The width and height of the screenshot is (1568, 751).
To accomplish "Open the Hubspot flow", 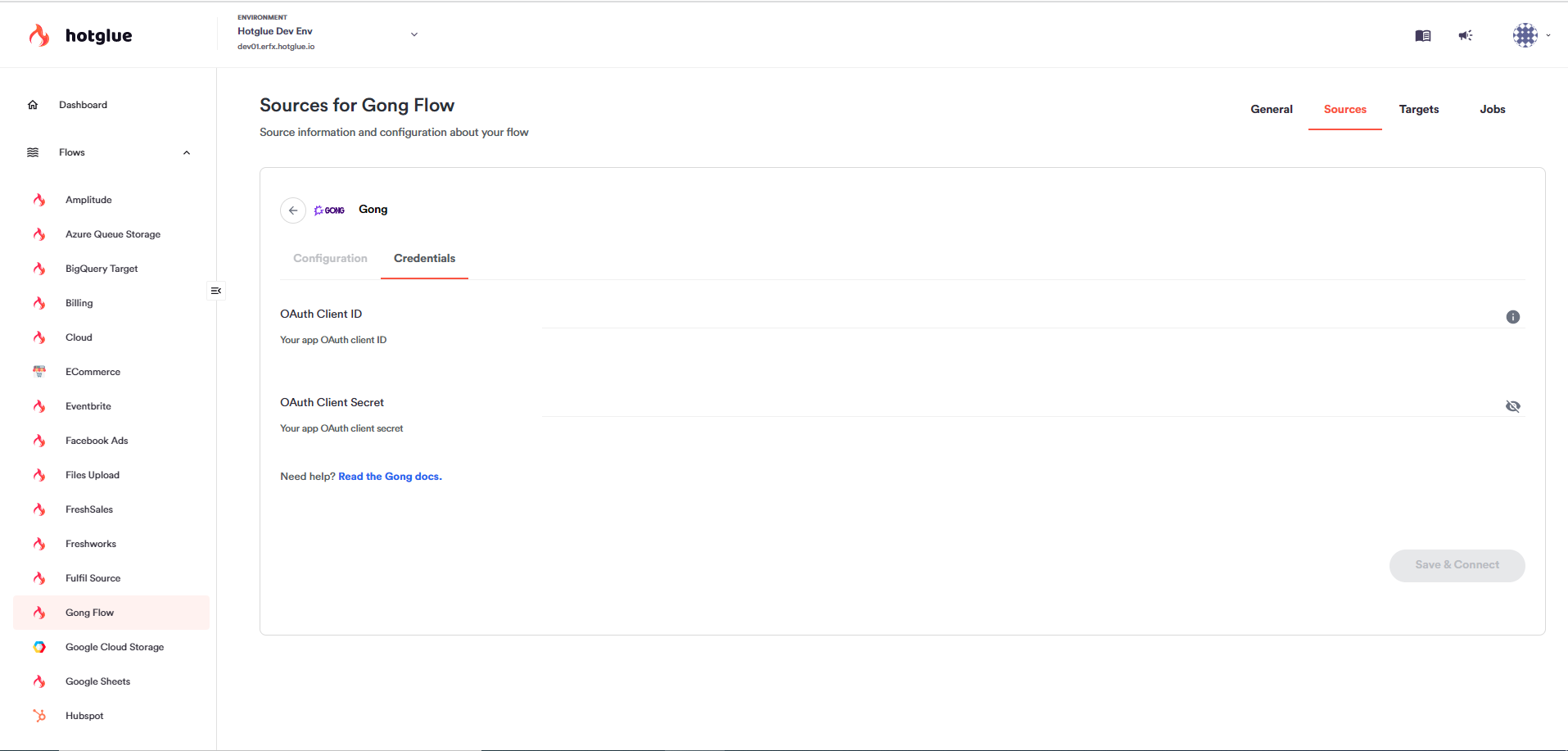I will tap(84, 716).
